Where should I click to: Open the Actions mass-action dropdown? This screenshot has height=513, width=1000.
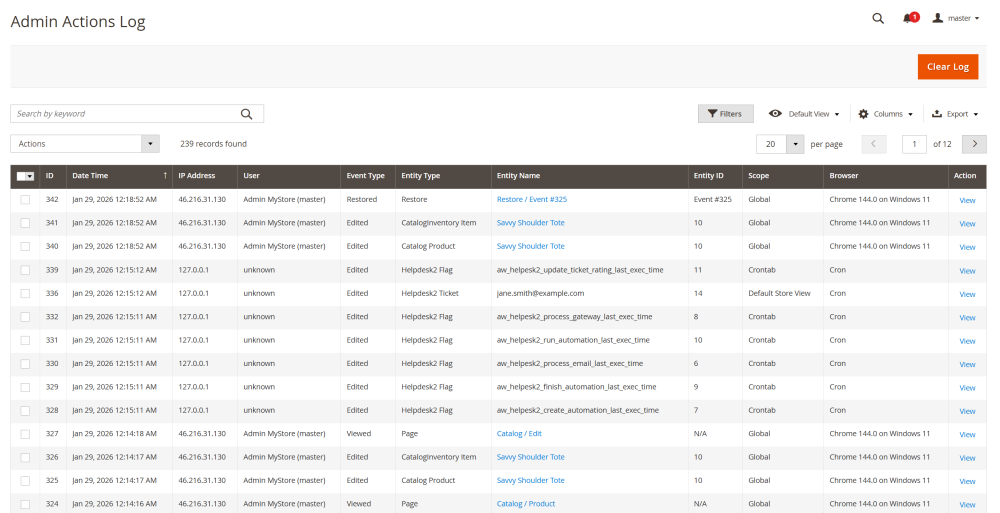click(85, 144)
